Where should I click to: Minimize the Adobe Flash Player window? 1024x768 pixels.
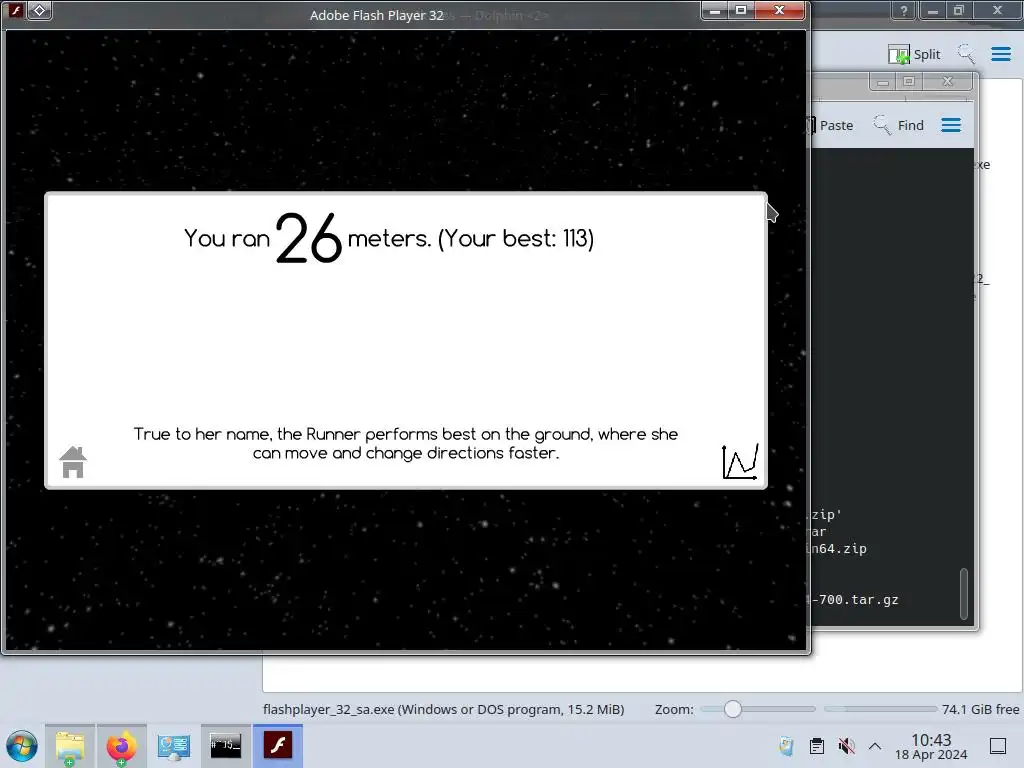(x=715, y=10)
